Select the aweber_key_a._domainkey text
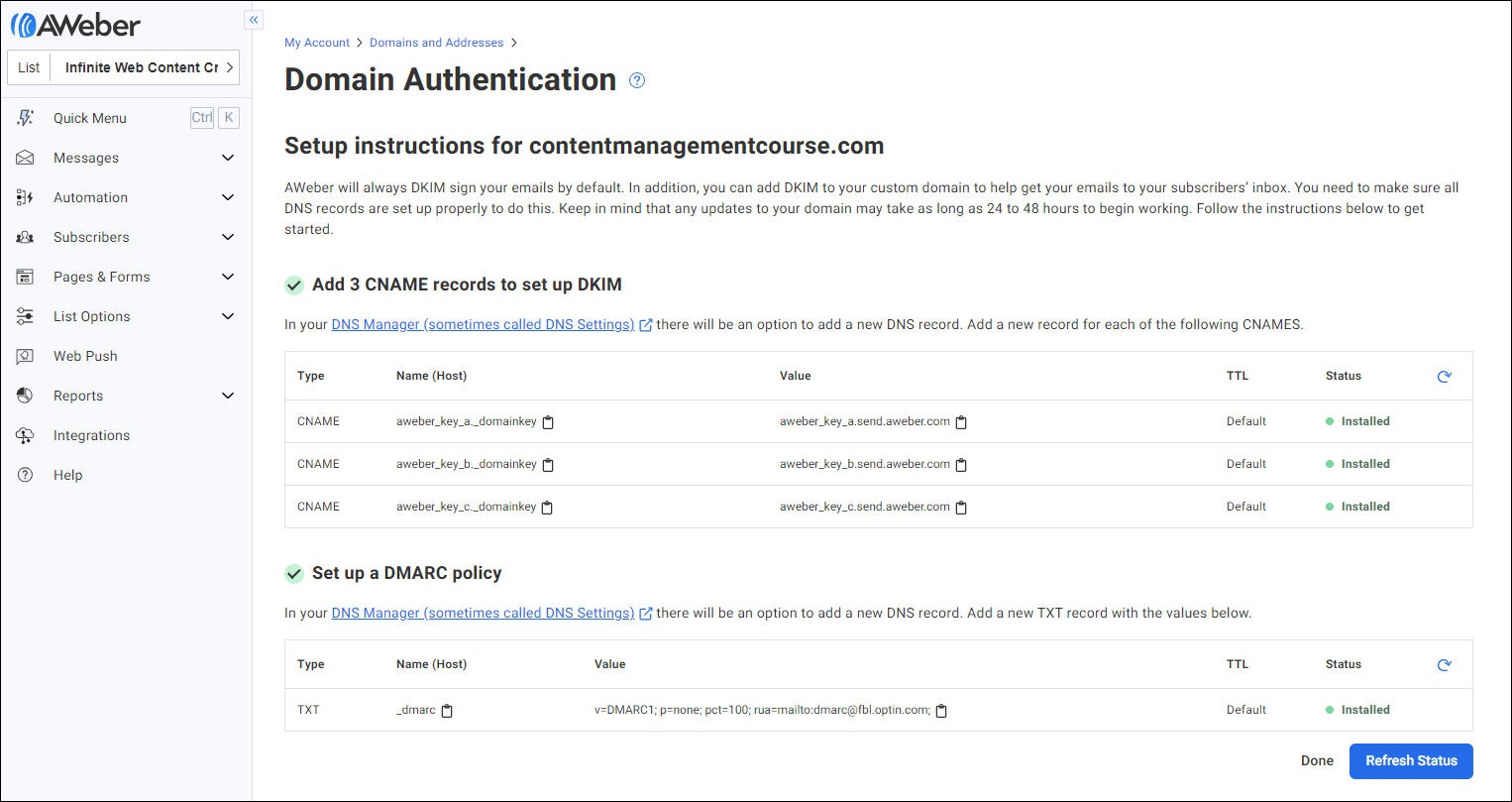The image size is (1512, 802). (x=466, y=421)
